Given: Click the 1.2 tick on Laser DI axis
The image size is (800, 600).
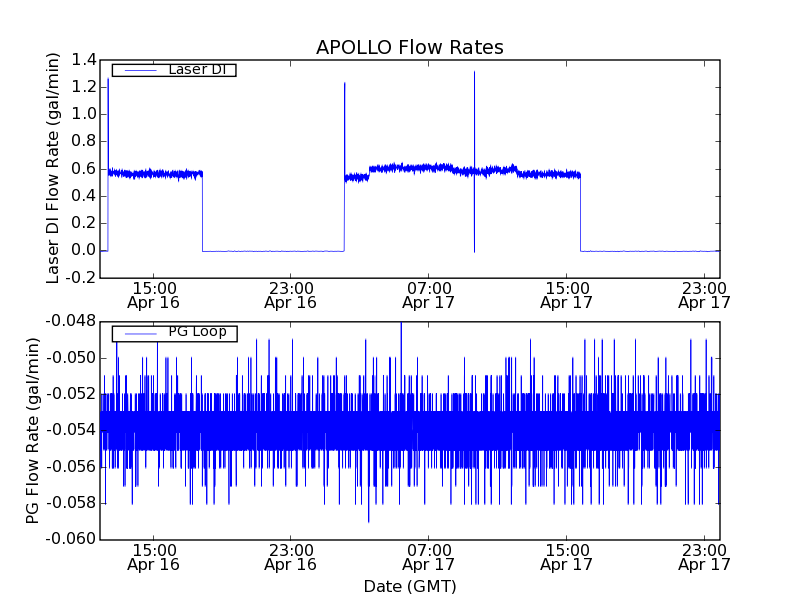Looking at the screenshot, I should tap(84, 87).
